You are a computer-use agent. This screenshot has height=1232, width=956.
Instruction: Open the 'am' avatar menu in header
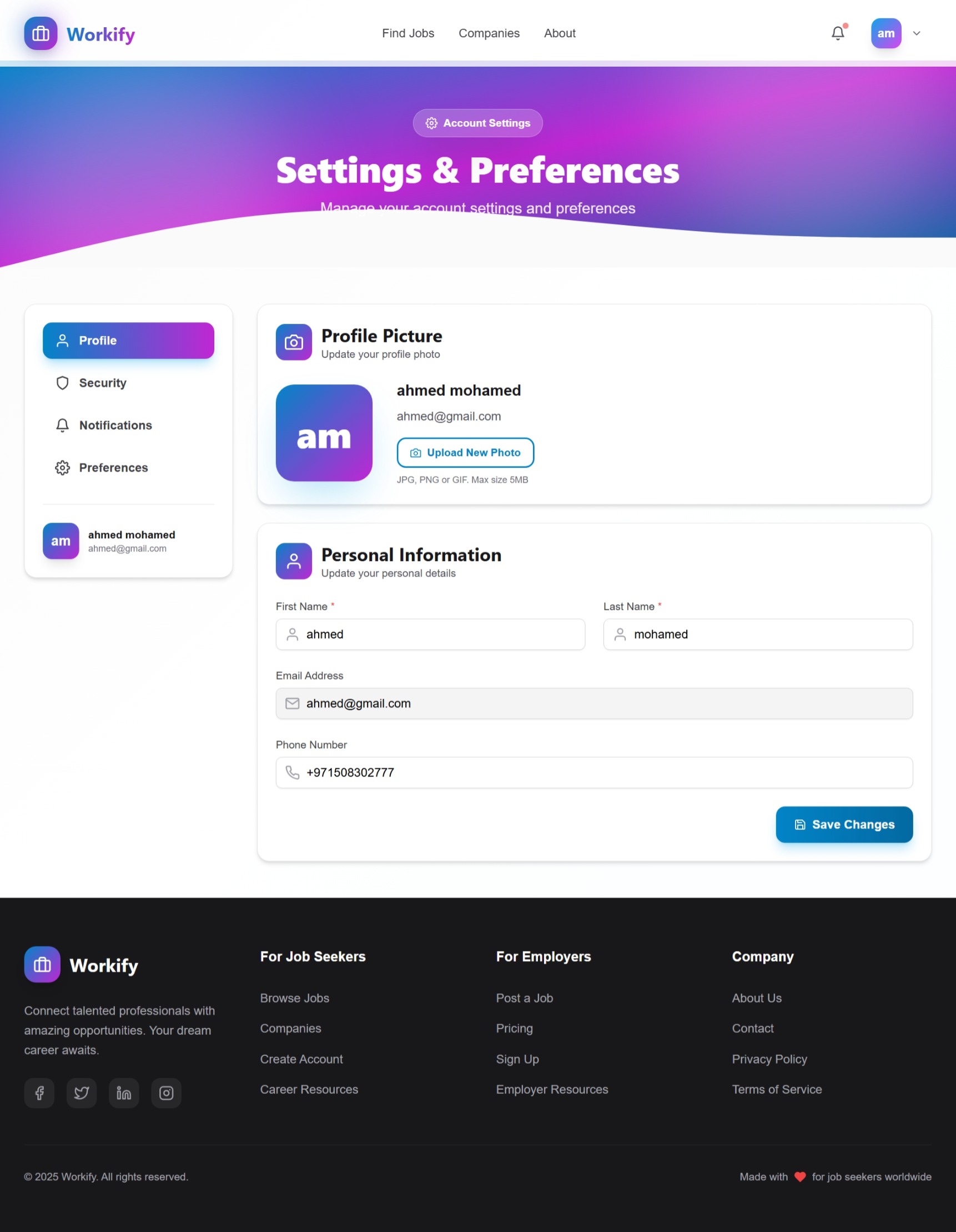885,34
